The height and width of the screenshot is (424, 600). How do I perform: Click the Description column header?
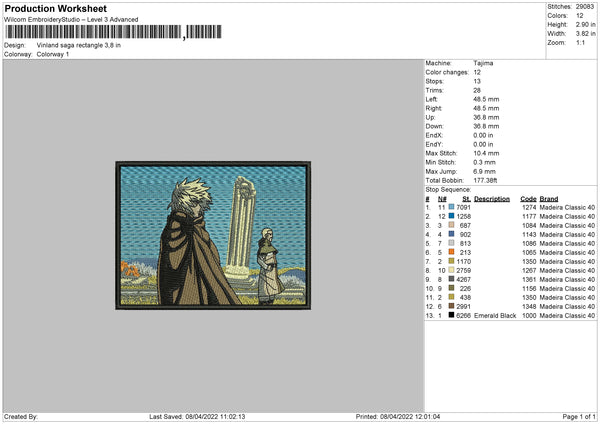(492, 199)
